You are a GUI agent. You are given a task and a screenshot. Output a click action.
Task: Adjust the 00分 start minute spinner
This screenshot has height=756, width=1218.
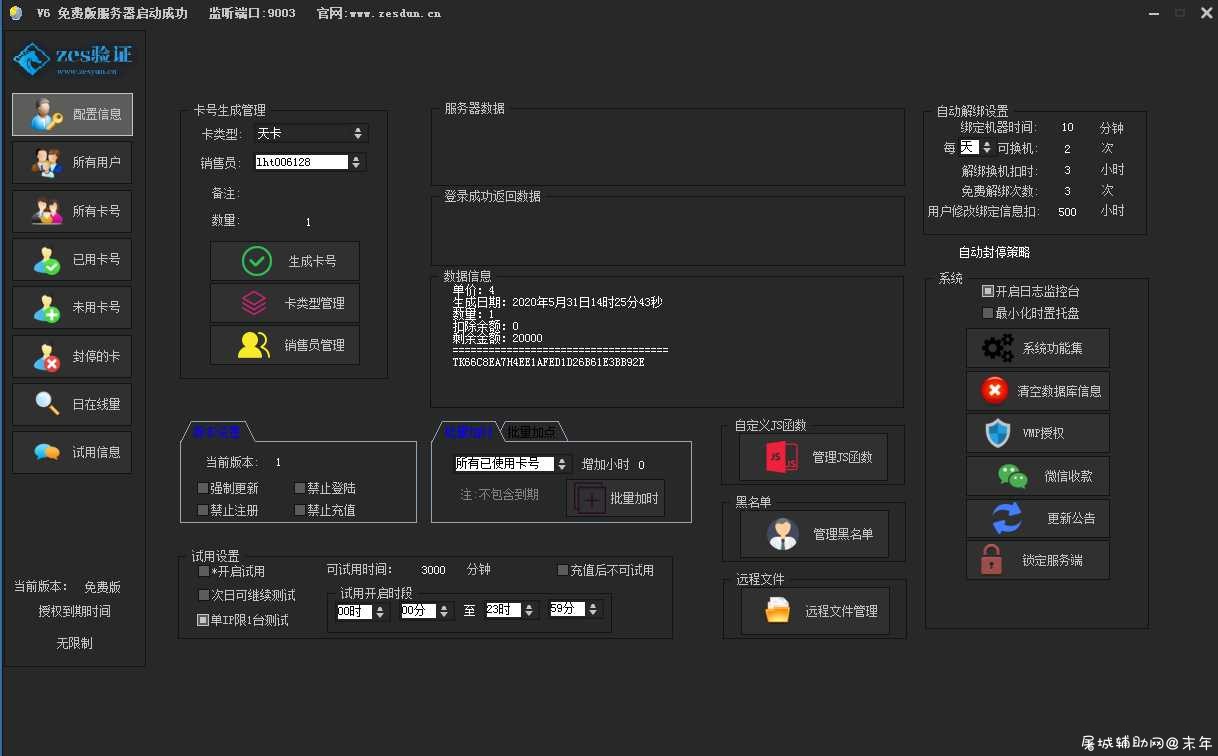[426, 610]
